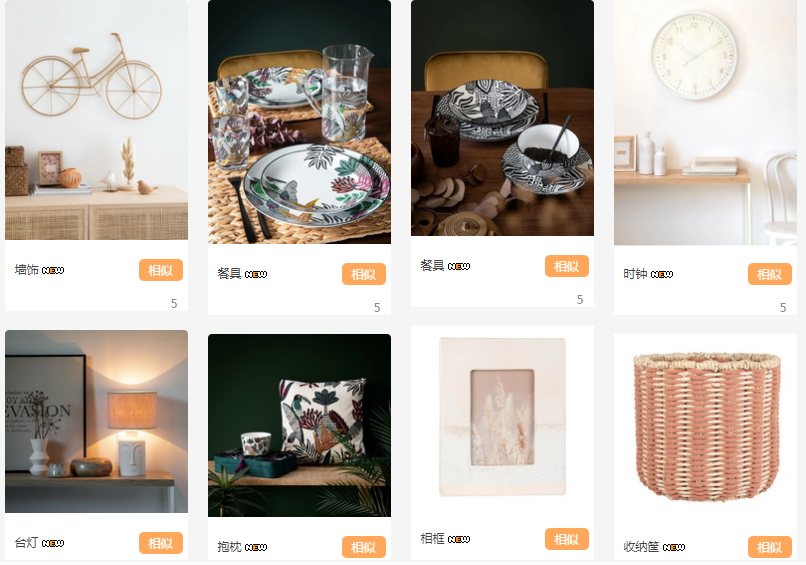Click 相似 button for 台灯

pos(160,543)
